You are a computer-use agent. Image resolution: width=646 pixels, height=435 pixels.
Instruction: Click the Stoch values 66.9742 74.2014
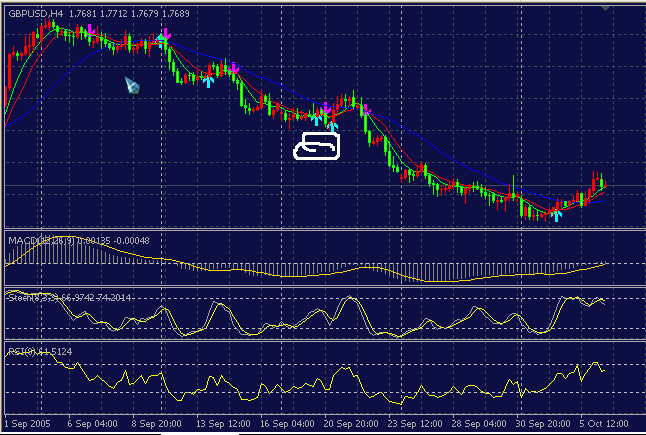point(94,297)
